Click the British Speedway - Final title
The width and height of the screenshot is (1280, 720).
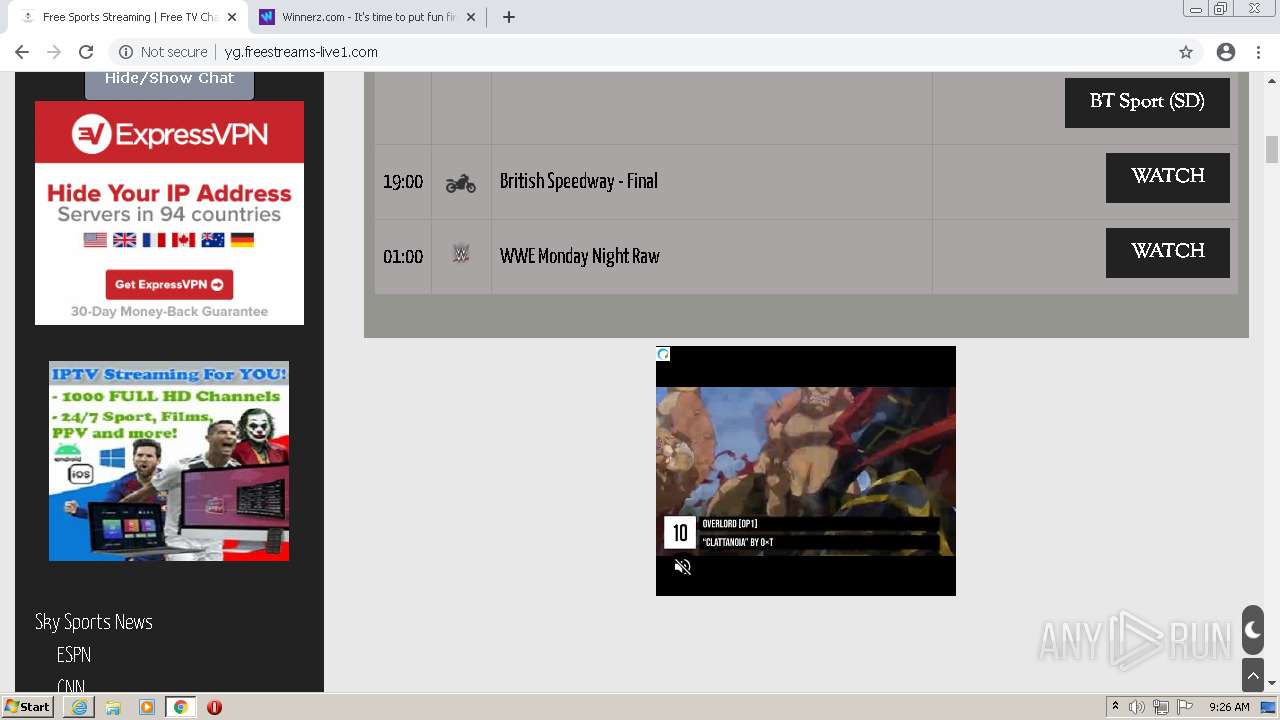click(x=579, y=181)
